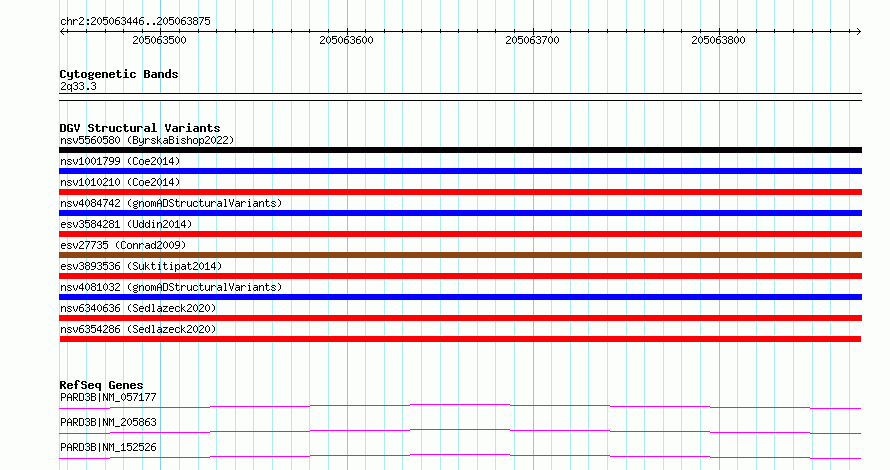890x470 pixels.
Task: Open the esv27735 (Conrad2009) label
Action: click(123, 245)
